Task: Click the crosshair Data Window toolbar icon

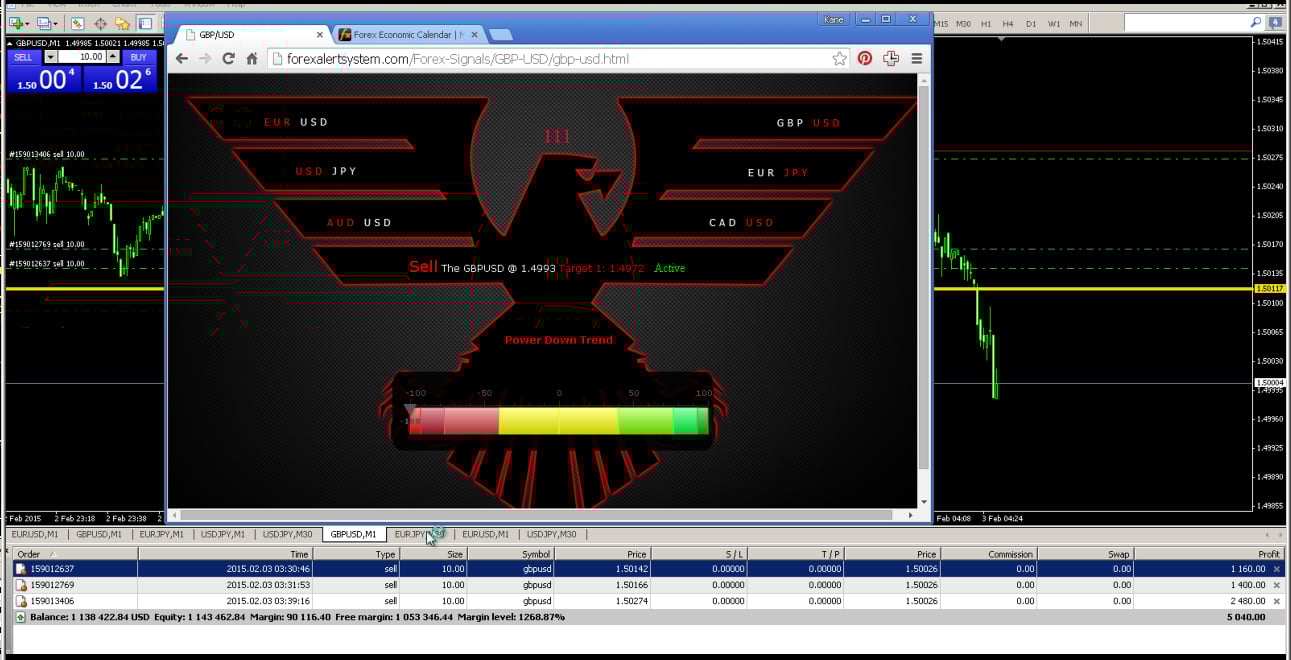Action: (100, 23)
